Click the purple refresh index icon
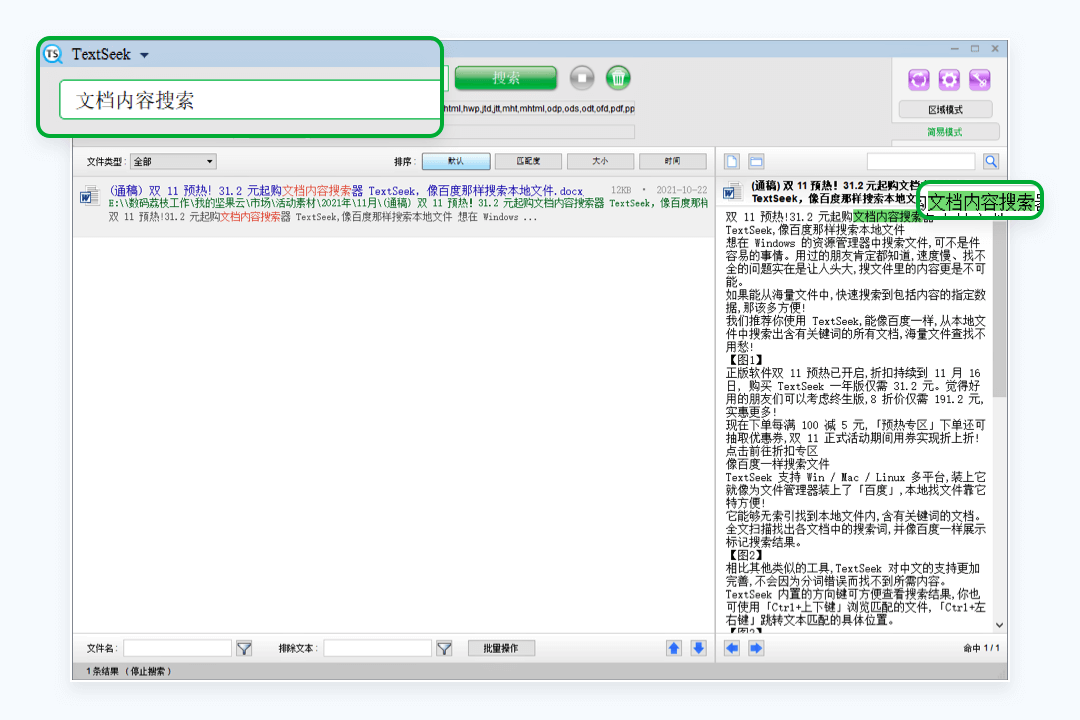The width and height of the screenshot is (1080, 720). [x=918, y=80]
